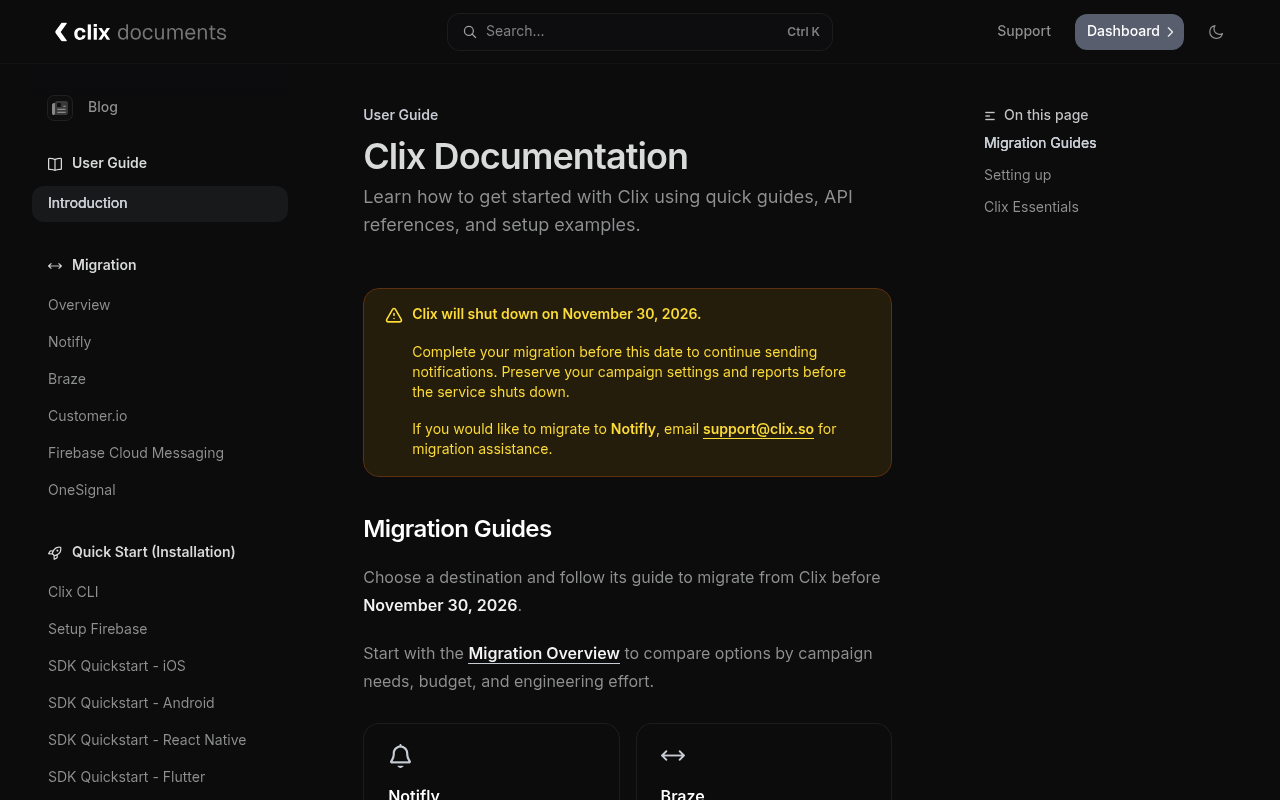Open the Braze migration sidebar page
The width and height of the screenshot is (1280, 800).
click(67, 379)
